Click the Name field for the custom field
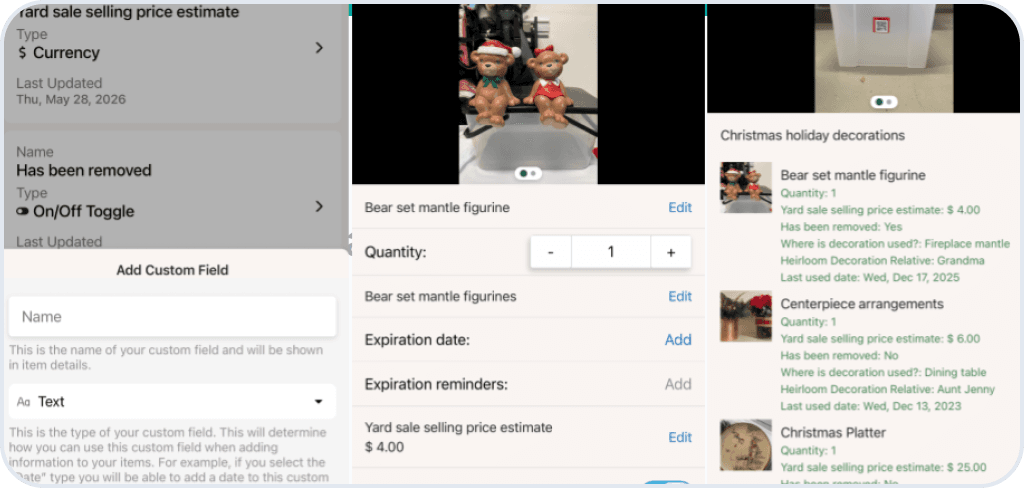Screen dimensions: 1024x488 point(172,317)
